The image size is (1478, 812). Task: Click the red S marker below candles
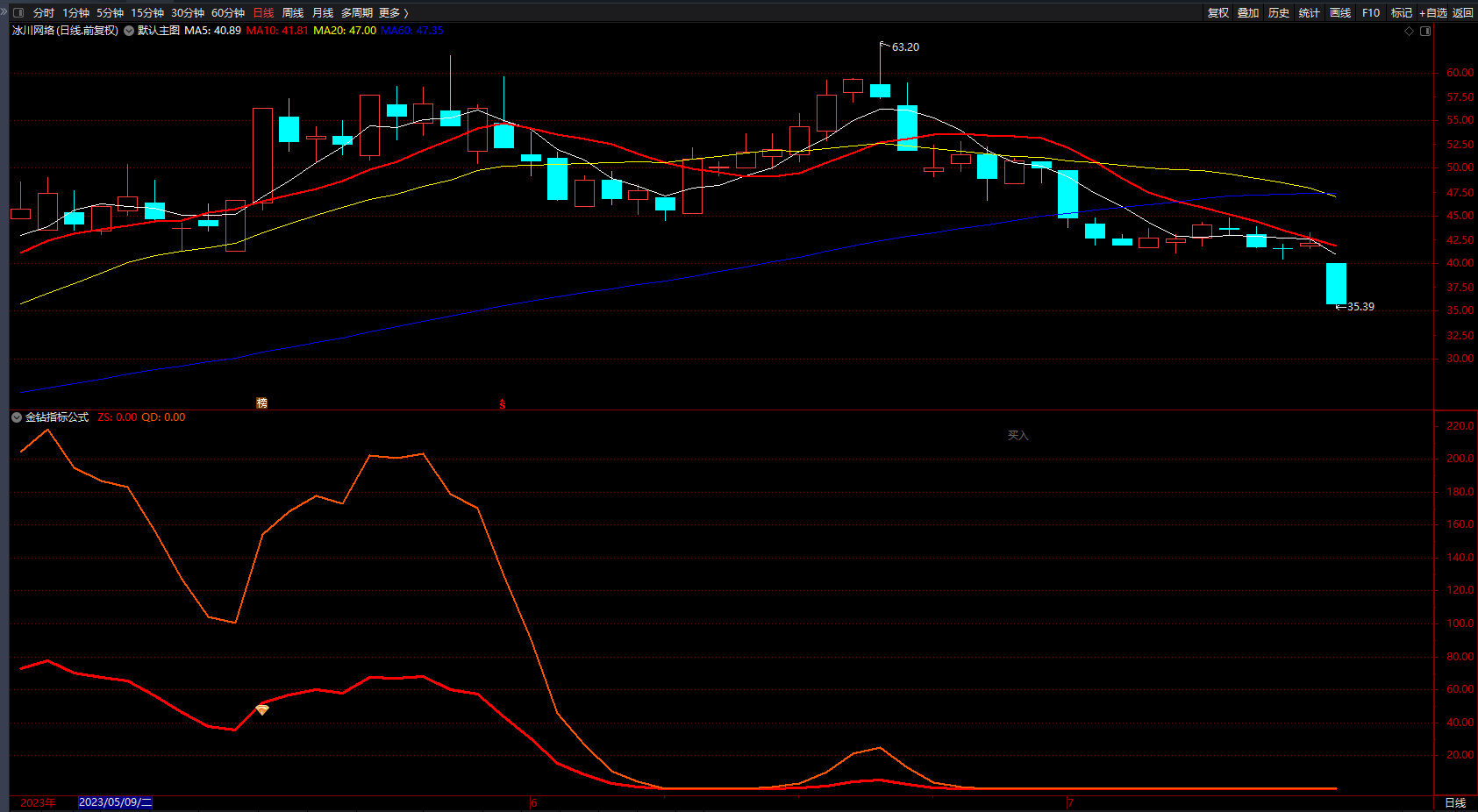pos(503,404)
